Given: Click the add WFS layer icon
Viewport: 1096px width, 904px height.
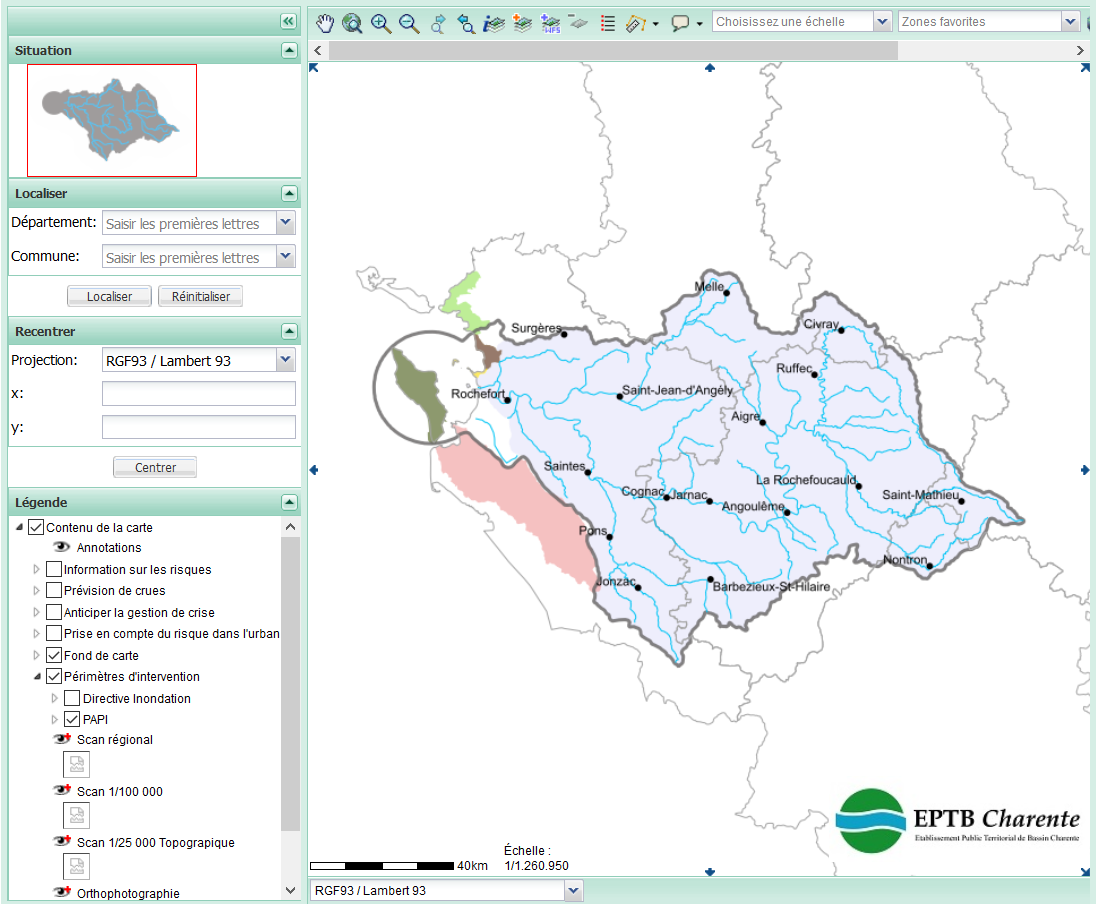Looking at the screenshot, I should point(549,22).
